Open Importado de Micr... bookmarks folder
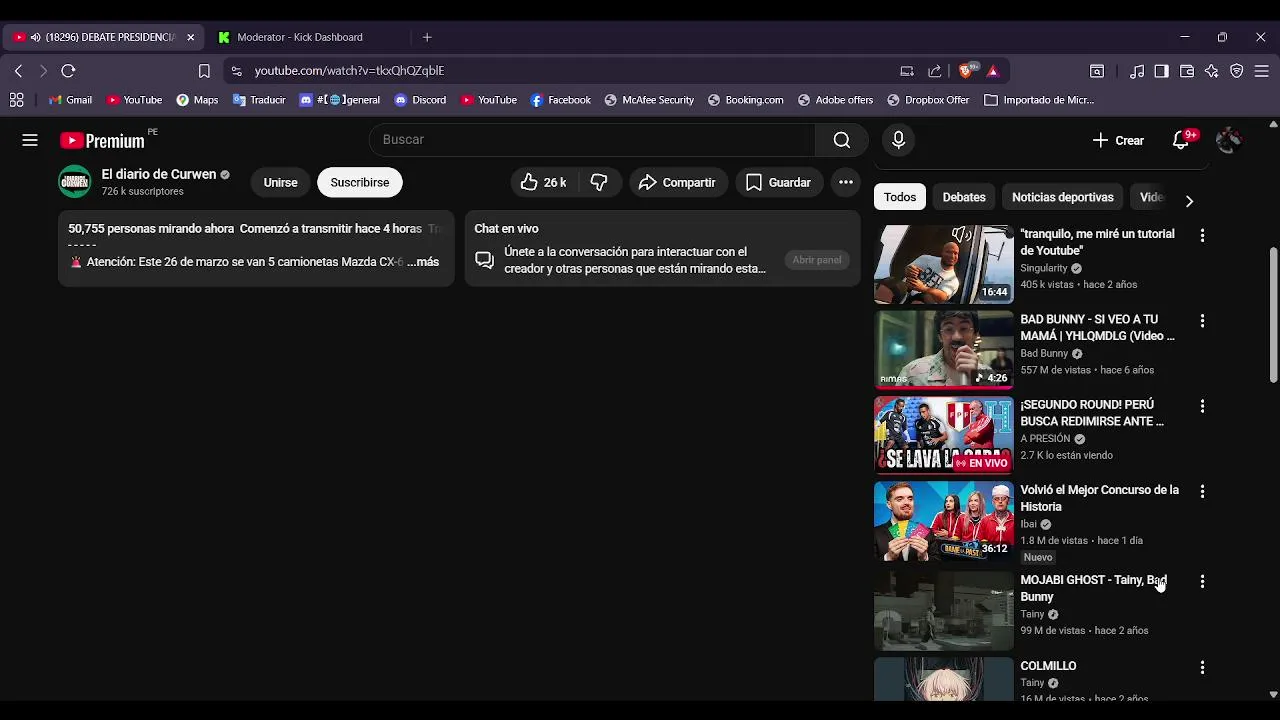The image size is (1280, 720). 1039,100
